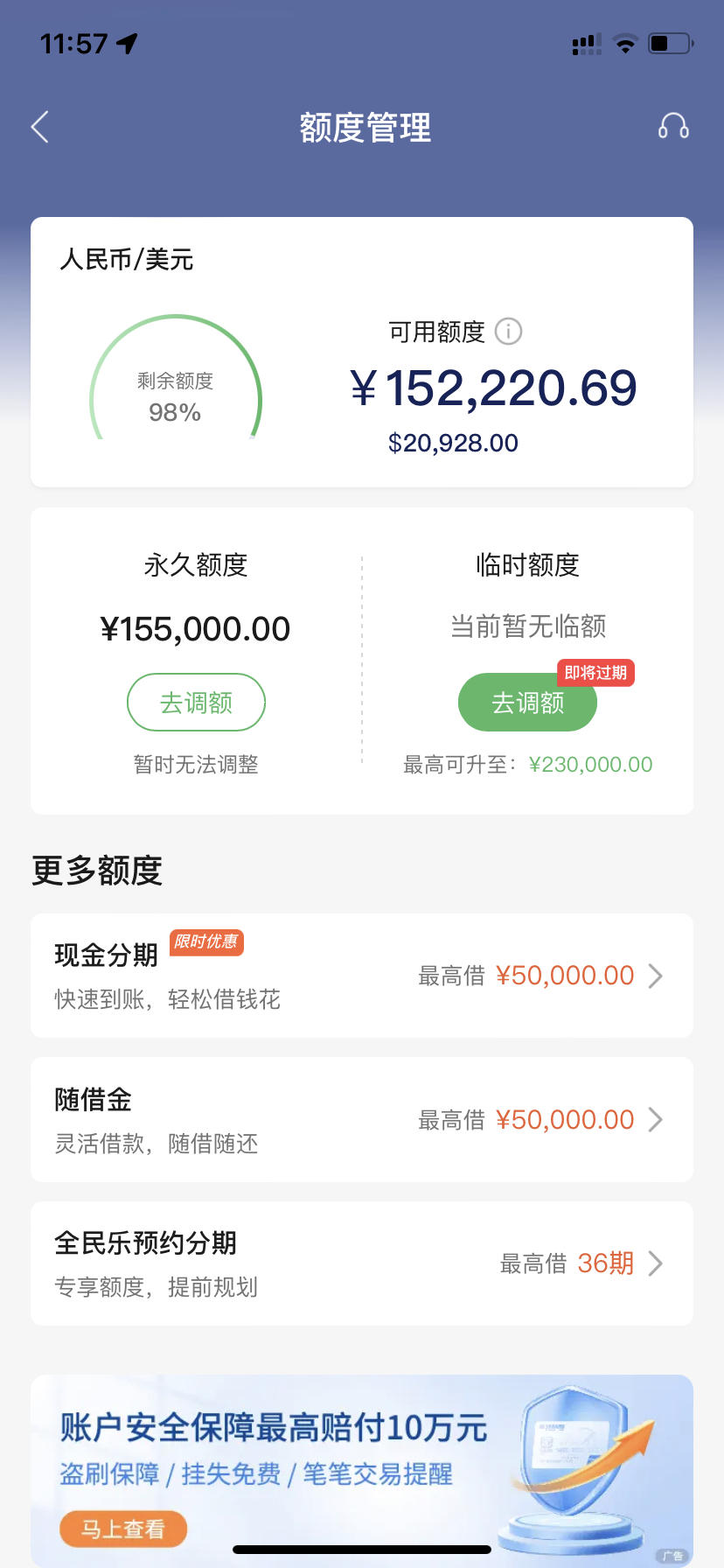Screen dimensions: 724x1568
Task: Click 去调额 under 永久额度
Action: point(196,702)
